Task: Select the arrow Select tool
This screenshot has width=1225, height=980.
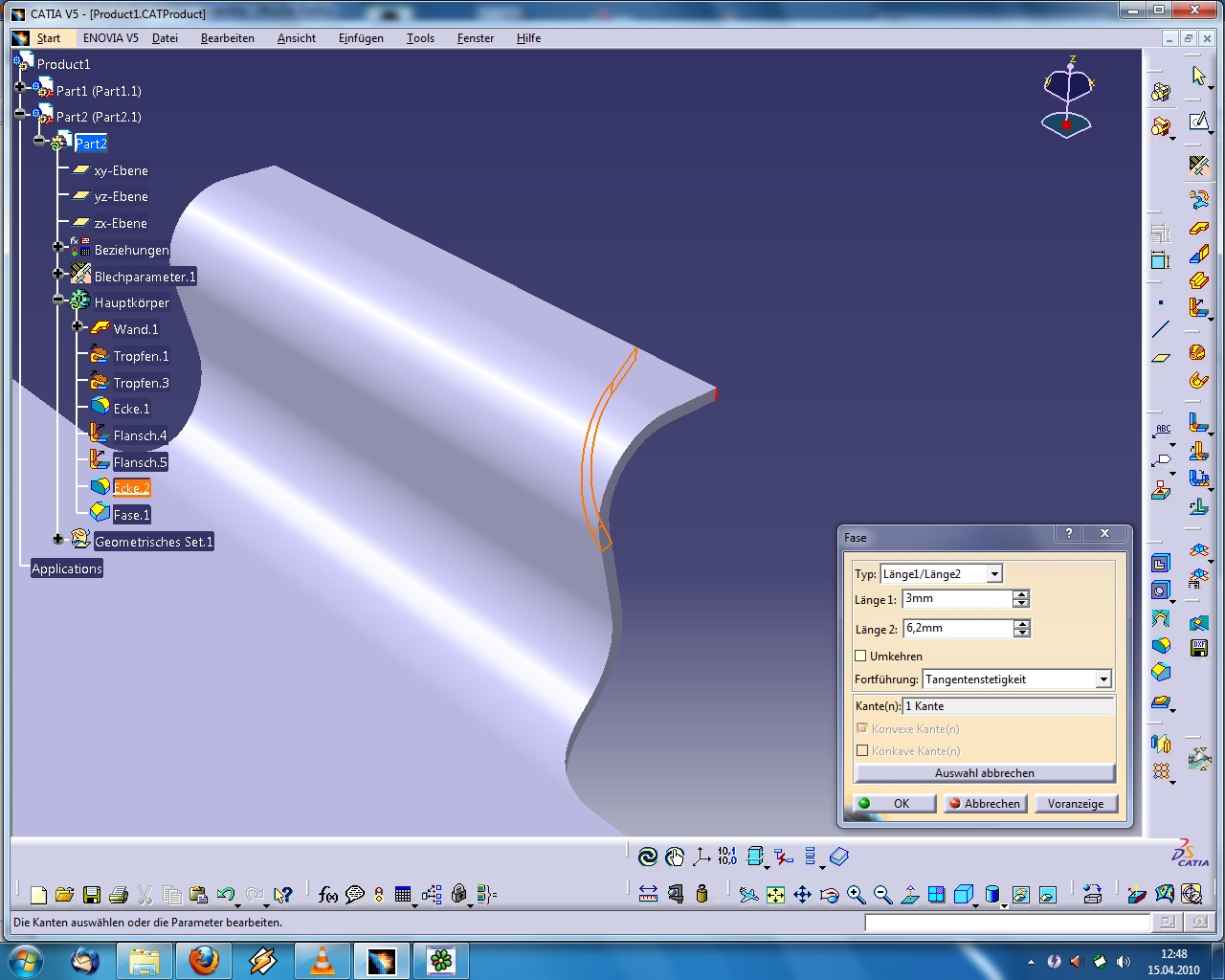Action: click(1198, 76)
